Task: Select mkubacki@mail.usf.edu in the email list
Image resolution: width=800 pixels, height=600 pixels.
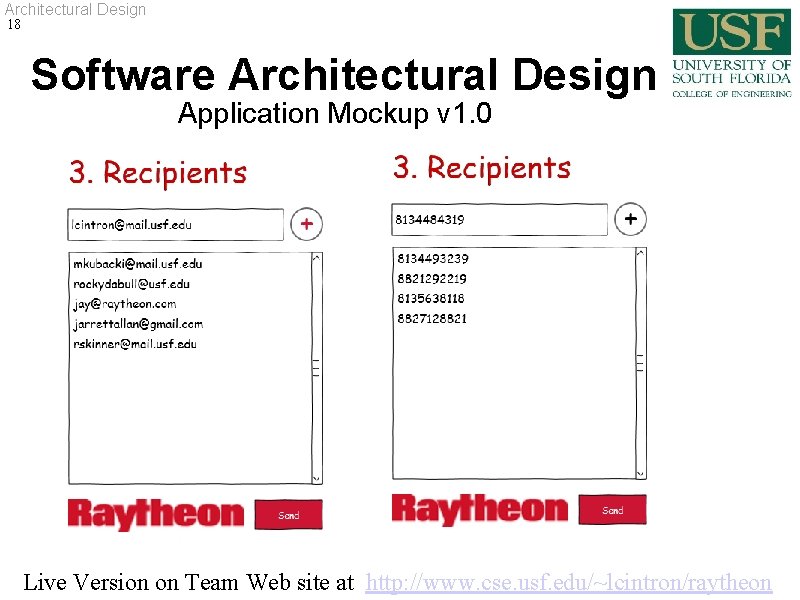Action: tap(138, 264)
